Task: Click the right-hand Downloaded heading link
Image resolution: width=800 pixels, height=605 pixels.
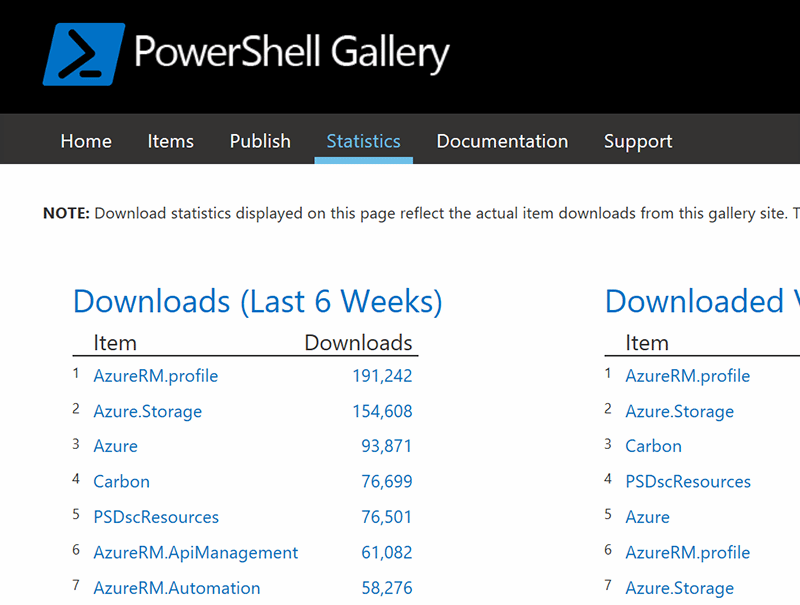Action: 700,301
